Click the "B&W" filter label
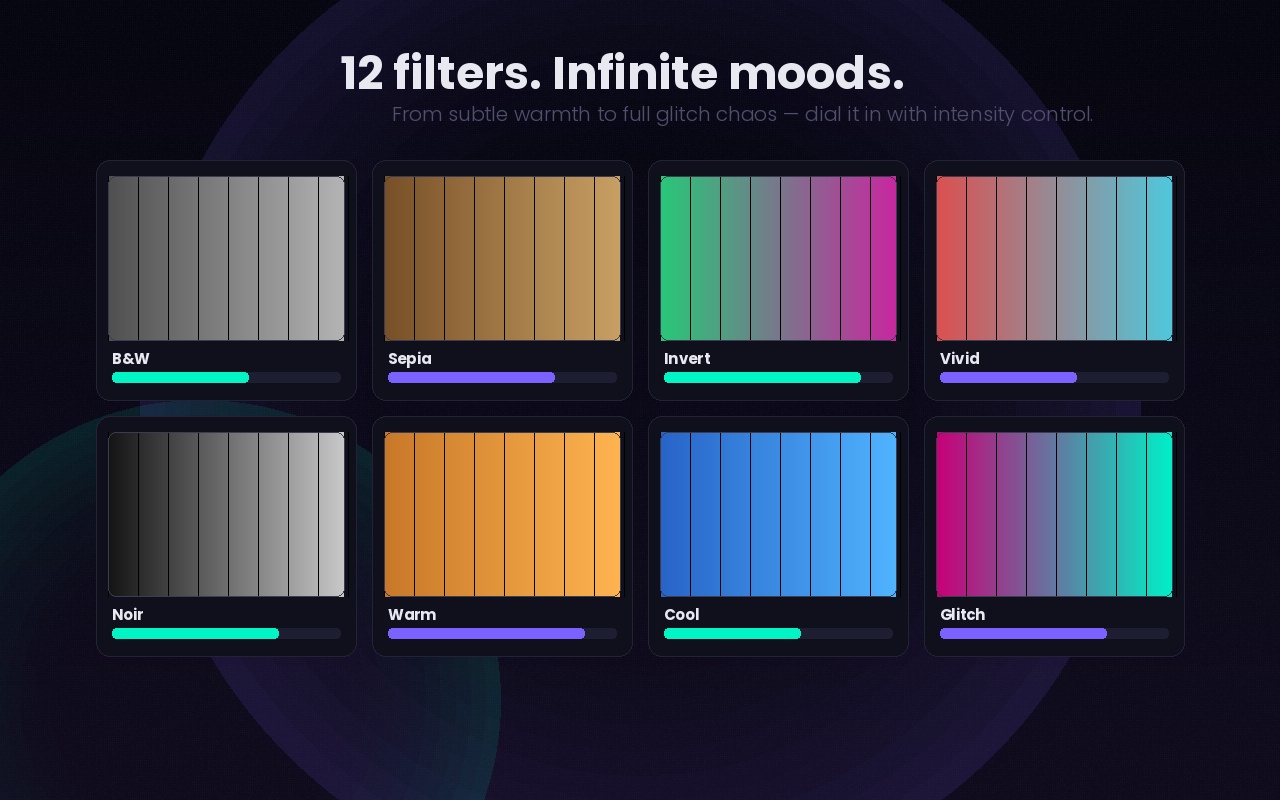This screenshot has height=800, width=1280. (x=131, y=359)
